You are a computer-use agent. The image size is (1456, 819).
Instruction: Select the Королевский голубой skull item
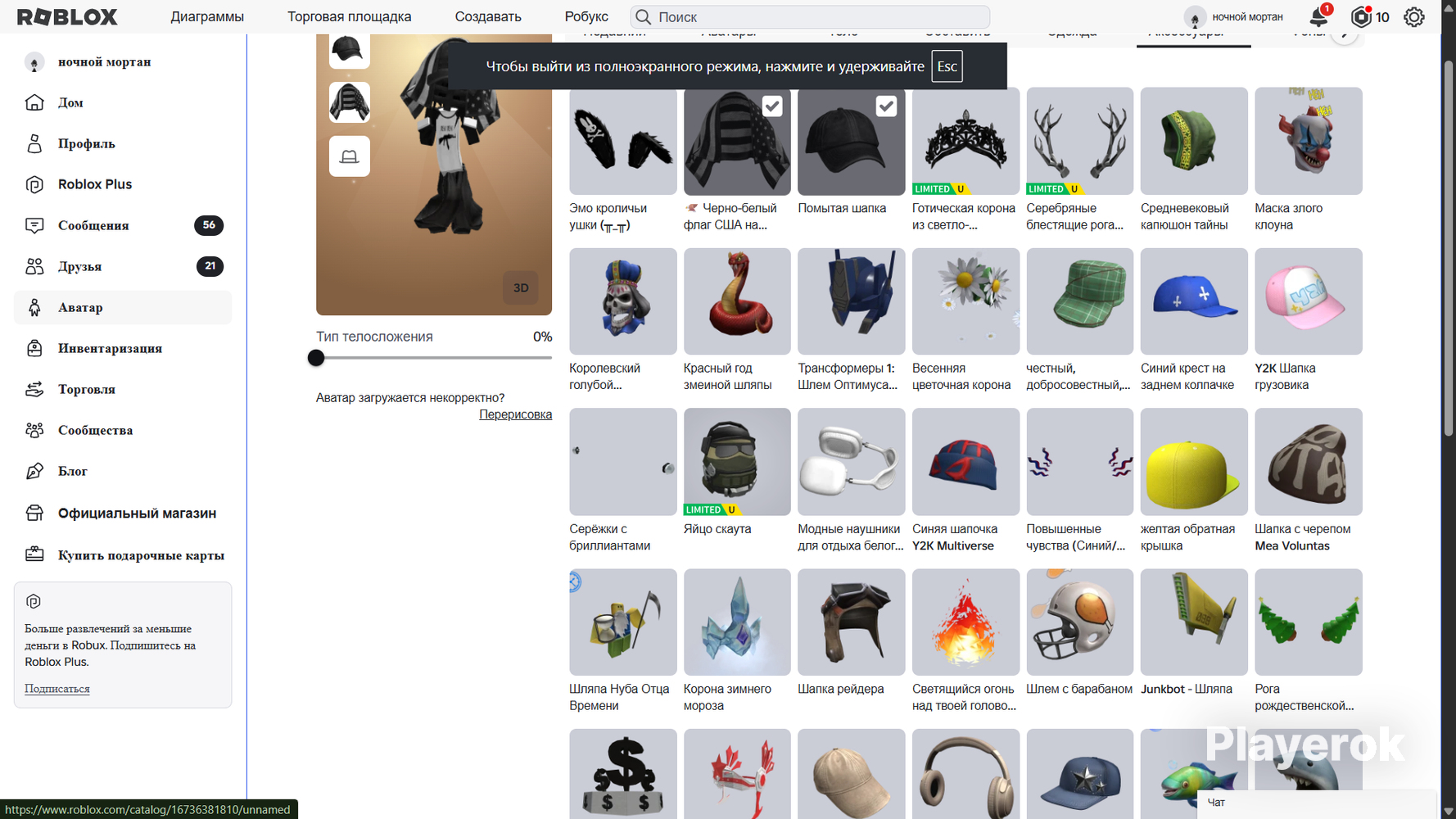(623, 301)
